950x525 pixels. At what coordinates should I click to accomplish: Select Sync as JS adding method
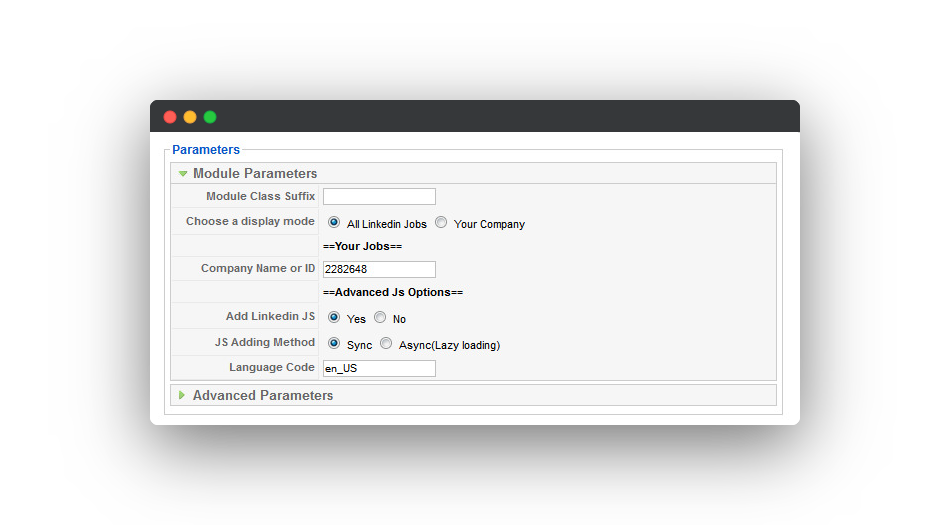click(334, 343)
